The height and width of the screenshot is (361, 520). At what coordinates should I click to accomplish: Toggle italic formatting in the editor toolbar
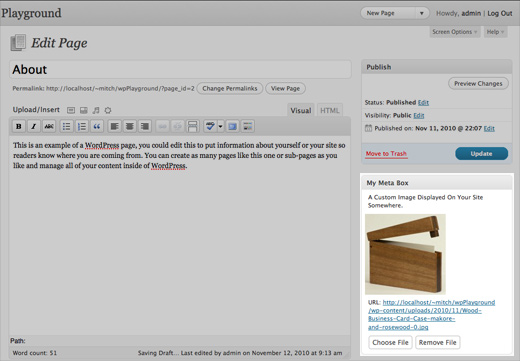point(34,126)
